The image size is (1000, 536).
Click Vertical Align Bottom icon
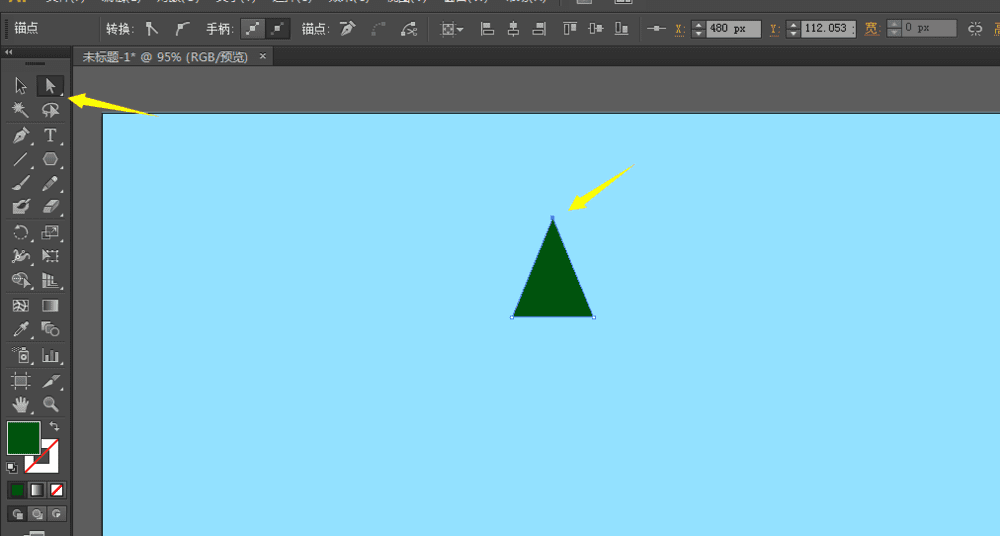click(621, 29)
